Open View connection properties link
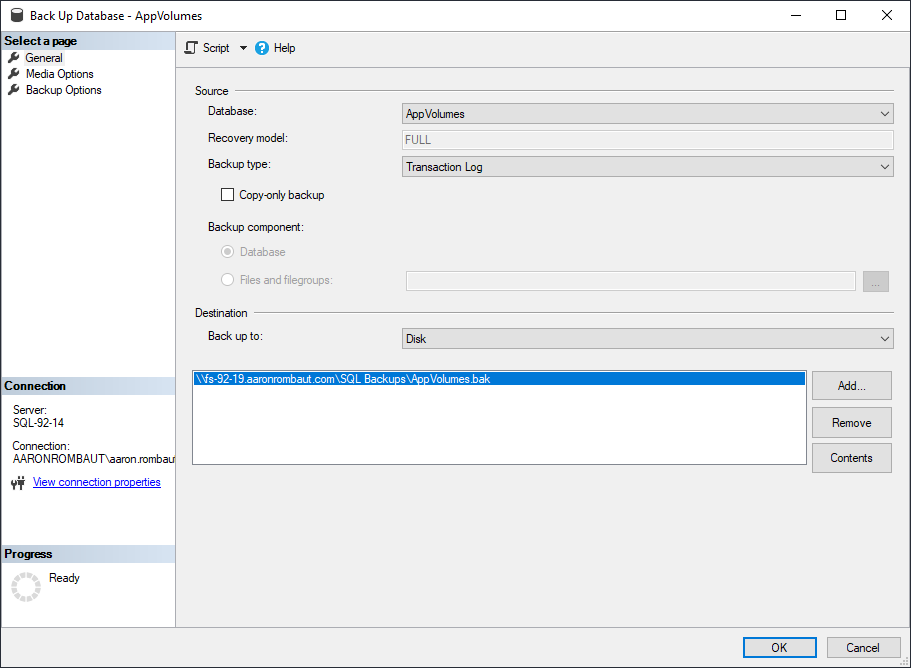 point(96,482)
